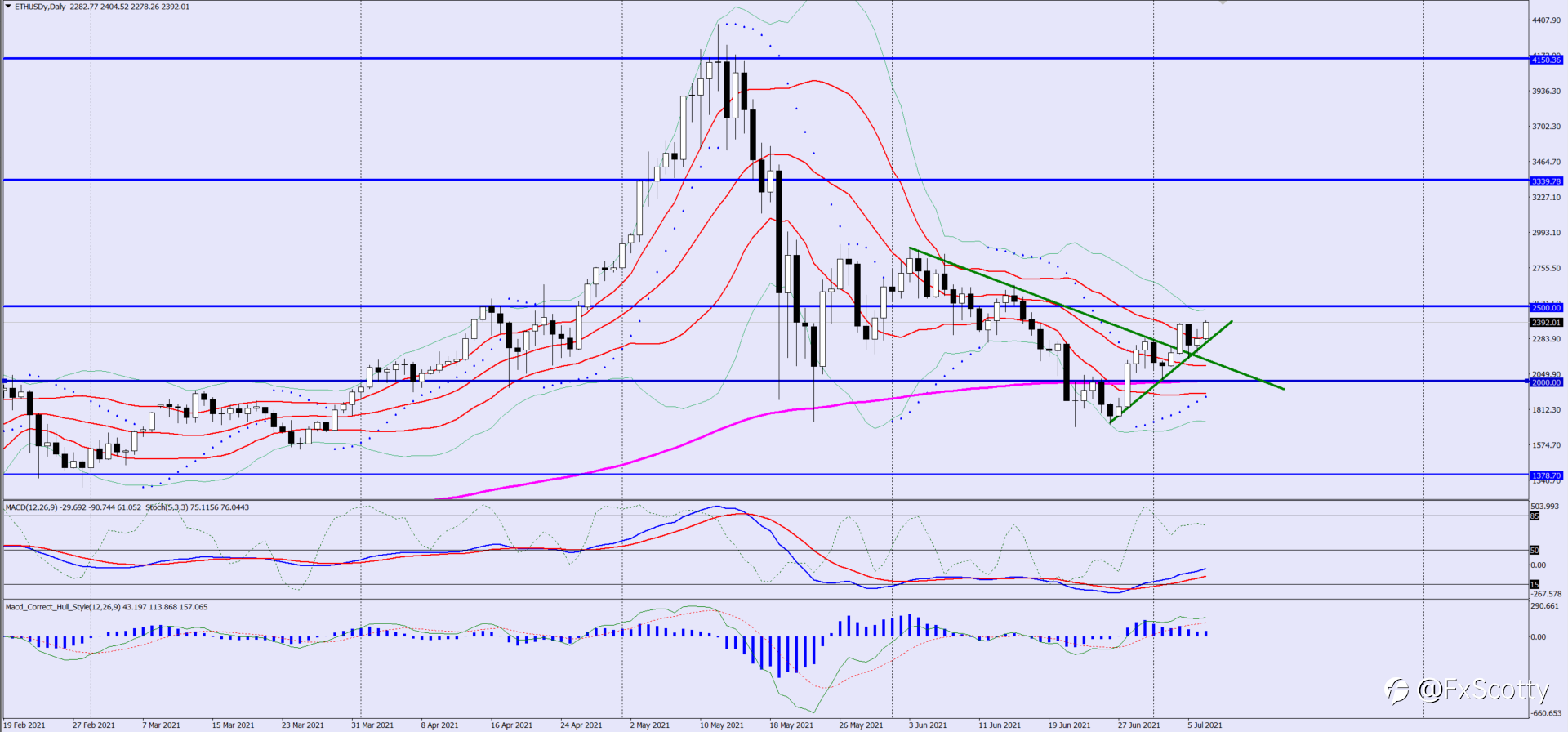Click the 19 Jun 2021 date label
Image resolution: width=1568 pixels, height=732 pixels.
tap(1070, 725)
